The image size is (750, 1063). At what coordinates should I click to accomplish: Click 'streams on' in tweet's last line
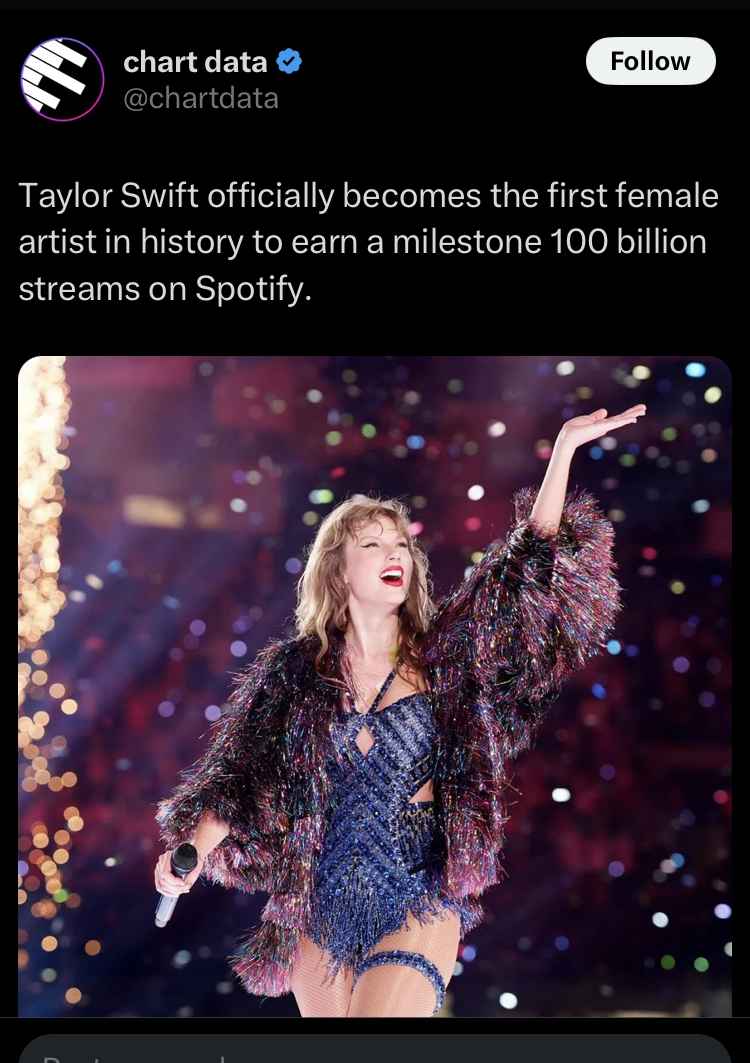pos(102,289)
